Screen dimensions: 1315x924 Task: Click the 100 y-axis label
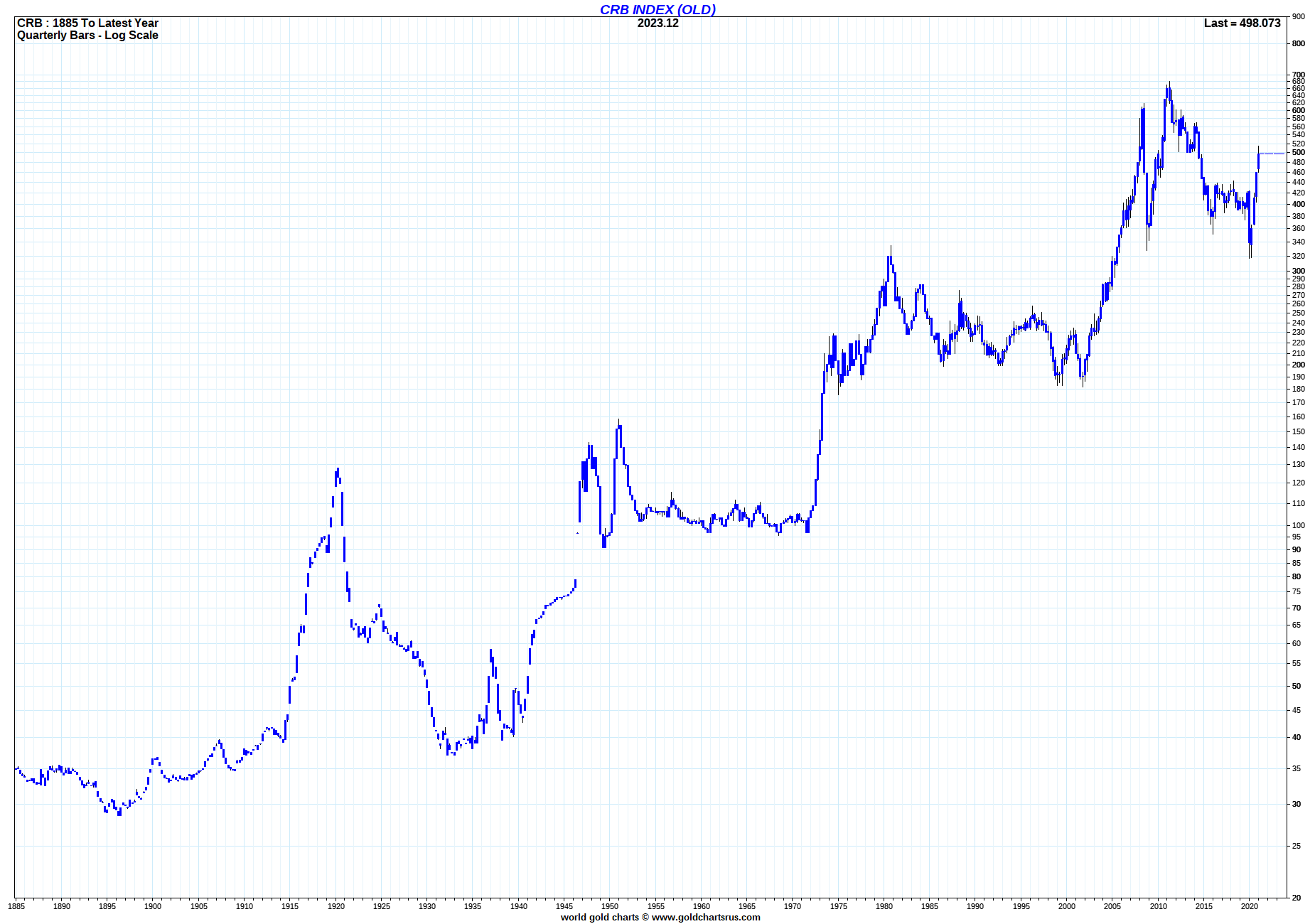(1299, 525)
